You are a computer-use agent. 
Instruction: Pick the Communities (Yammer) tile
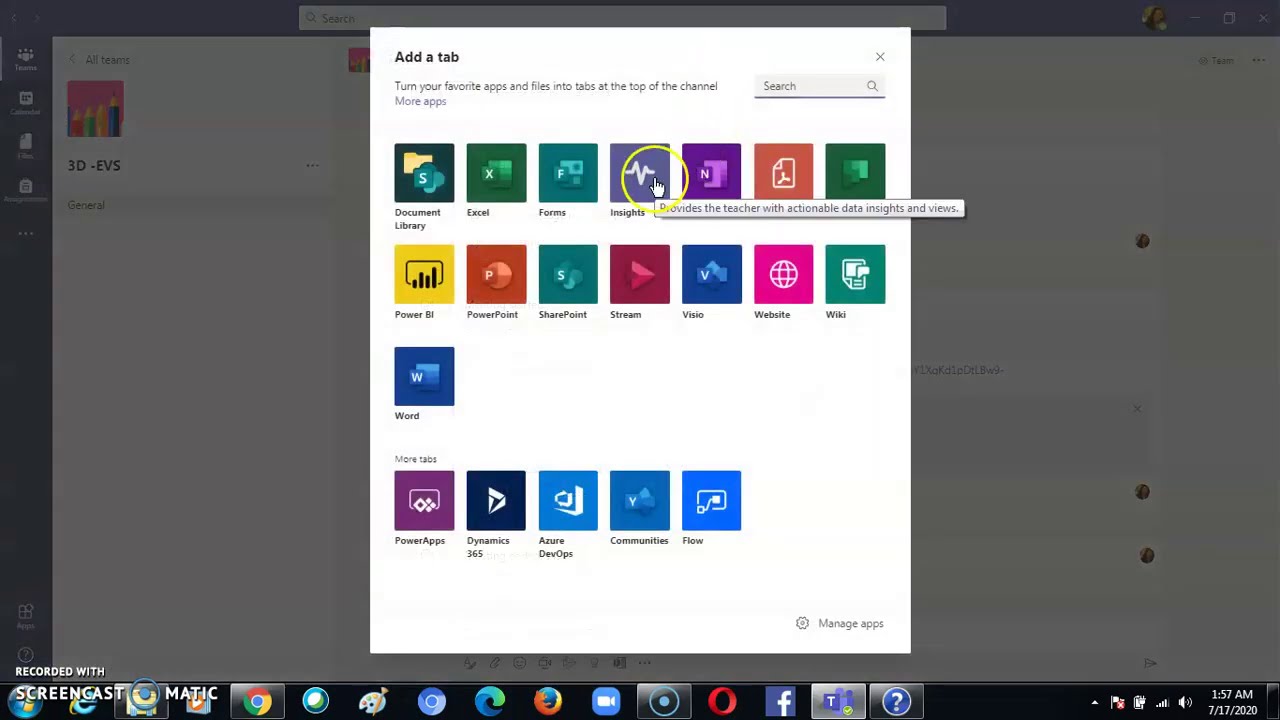(x=640, y=500)
